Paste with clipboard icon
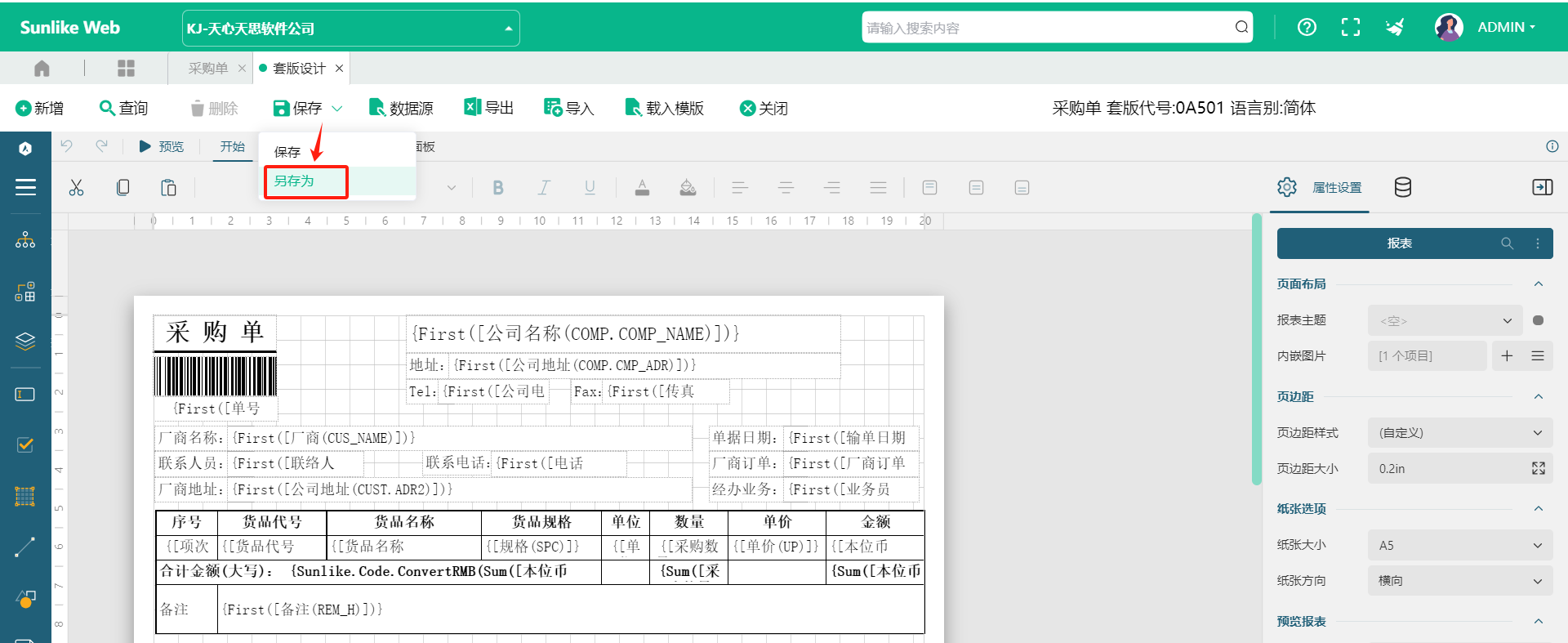Viewport: 1568px width, 643px height. 168,188
